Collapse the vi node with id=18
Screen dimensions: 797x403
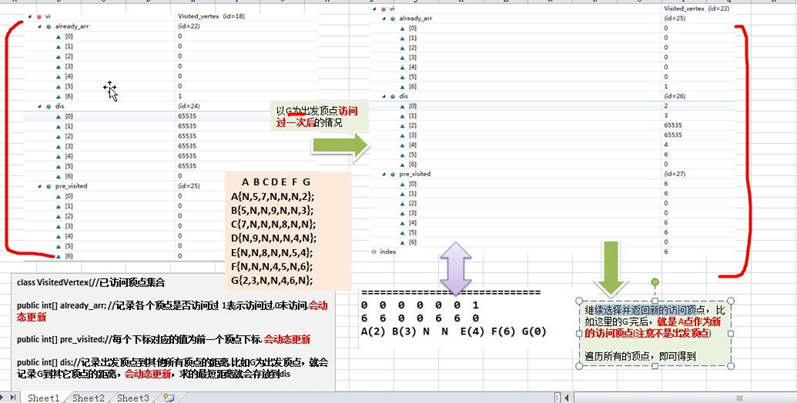coord(30,16)
